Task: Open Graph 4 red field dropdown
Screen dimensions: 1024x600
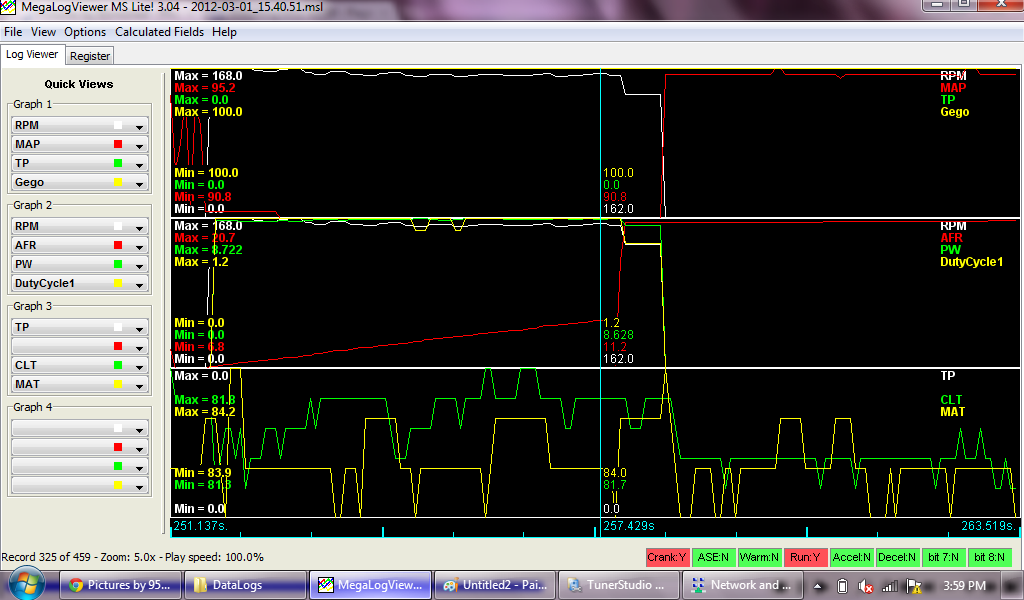Action: tap(80, 447)
